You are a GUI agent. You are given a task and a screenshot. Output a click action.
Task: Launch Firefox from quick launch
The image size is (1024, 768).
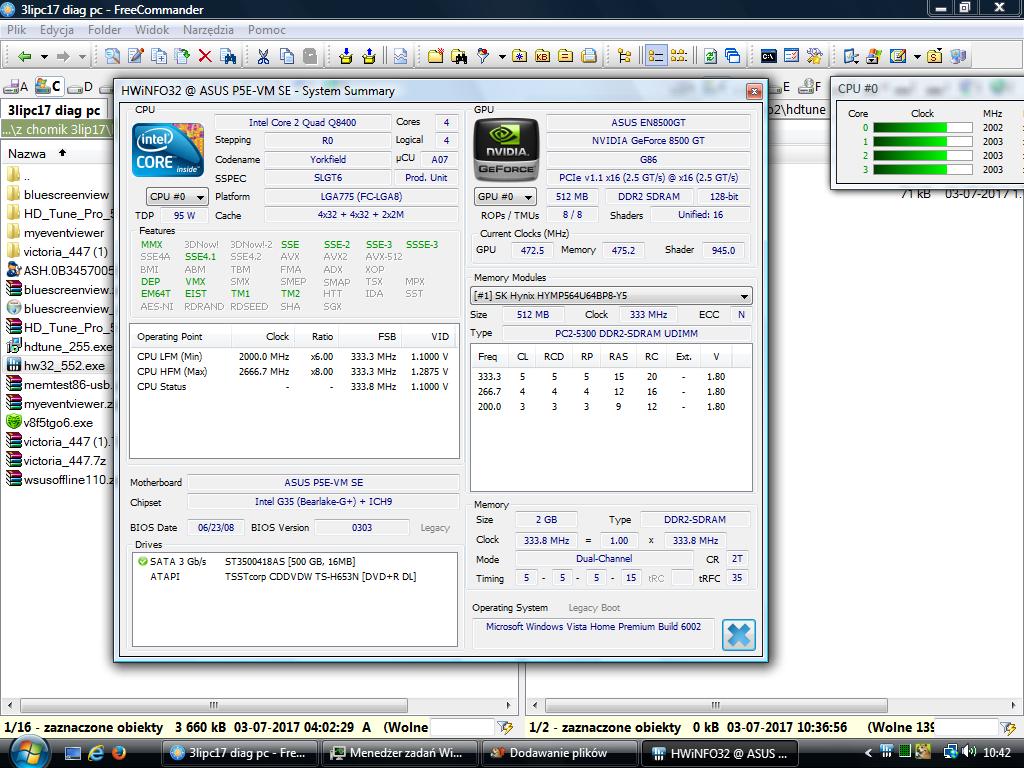click(118, 753)
